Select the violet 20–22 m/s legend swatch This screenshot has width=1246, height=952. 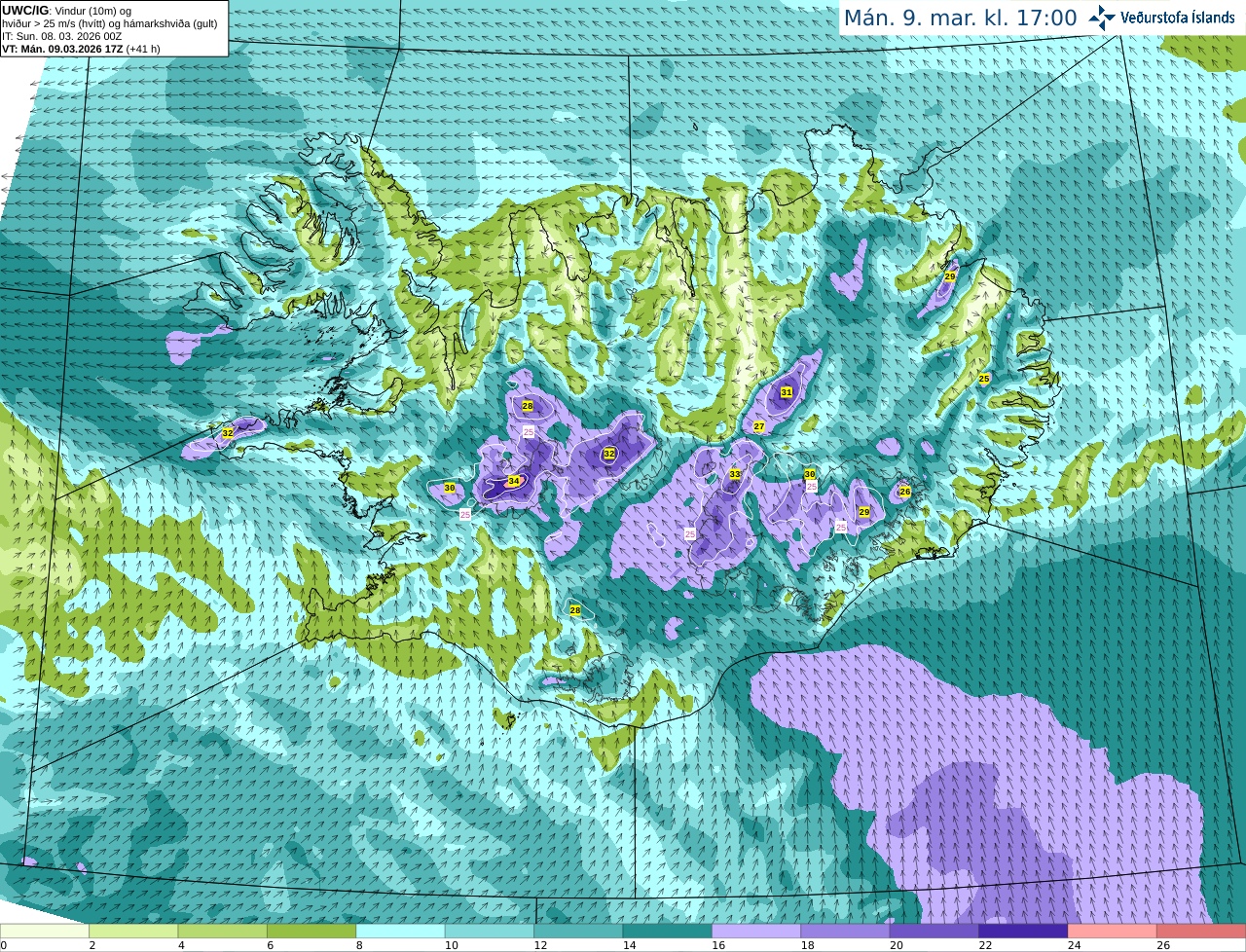pyautogui.click(x=934, y=931)
